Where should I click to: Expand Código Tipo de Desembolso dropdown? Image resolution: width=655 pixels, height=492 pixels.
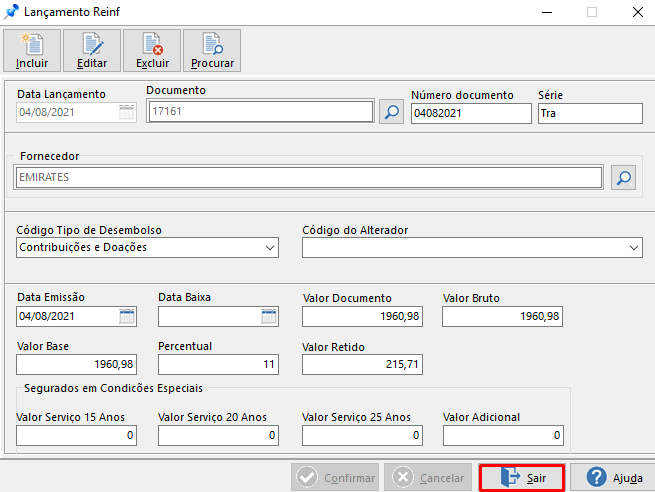point(270,248)
